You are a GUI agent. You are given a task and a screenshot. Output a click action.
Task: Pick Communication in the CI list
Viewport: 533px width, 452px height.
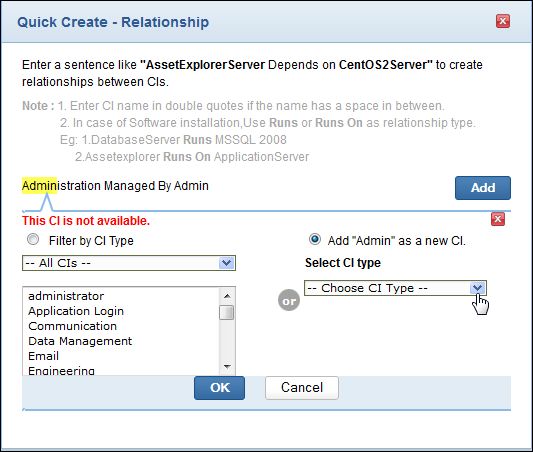point(72,326)
